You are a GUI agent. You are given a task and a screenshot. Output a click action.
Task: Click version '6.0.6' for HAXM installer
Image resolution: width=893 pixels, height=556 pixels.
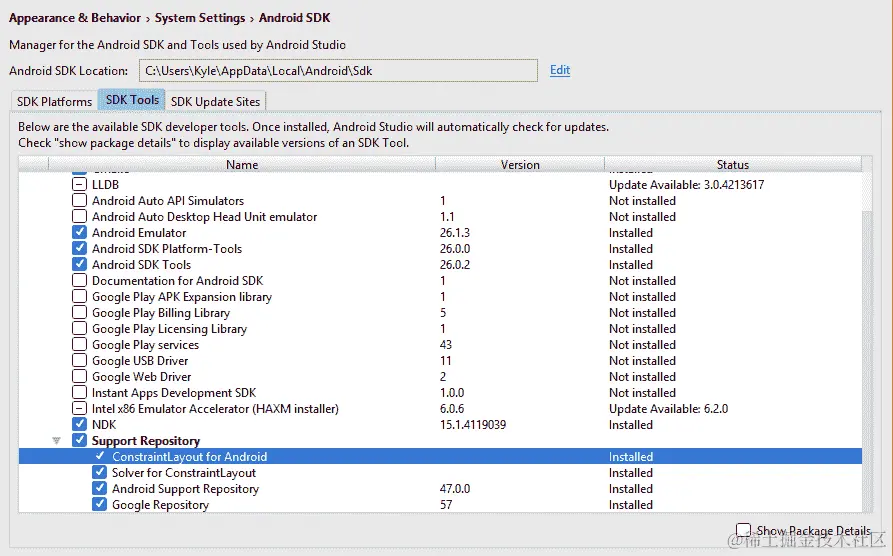click(452, 408)
